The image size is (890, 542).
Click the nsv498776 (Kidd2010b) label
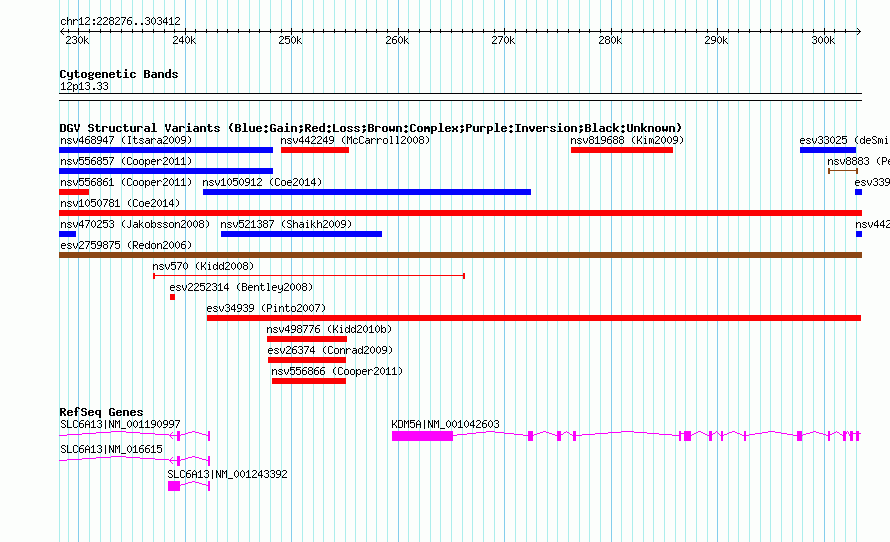tap(329, 329)
